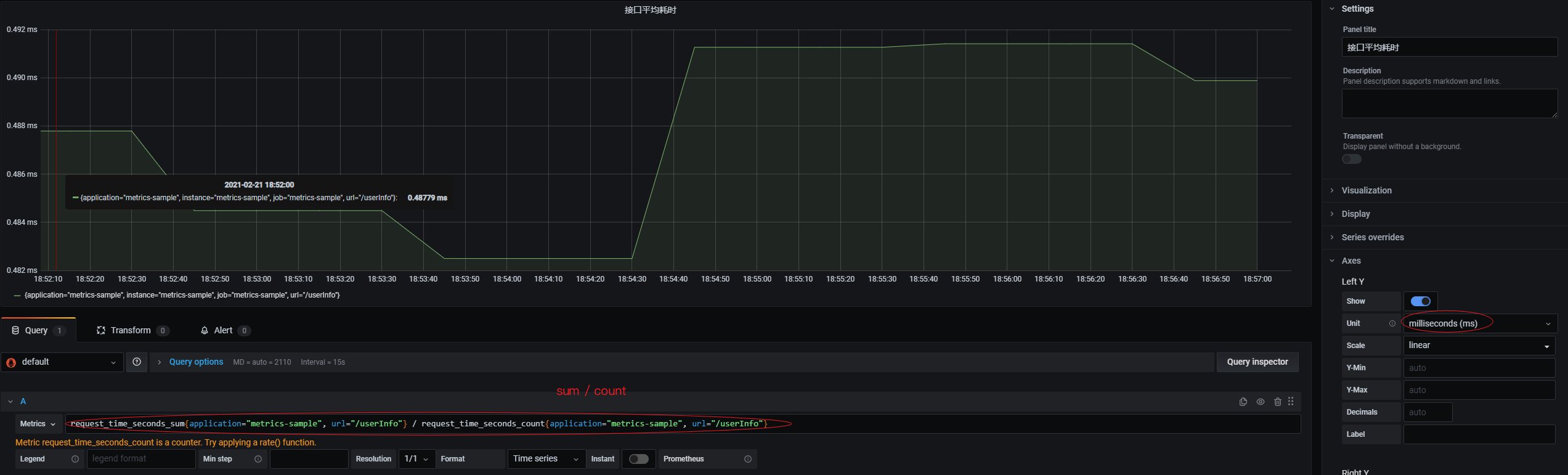Open the Scale linear dropdown
The image size is (1568, 475).
[x=1479, y=346]
